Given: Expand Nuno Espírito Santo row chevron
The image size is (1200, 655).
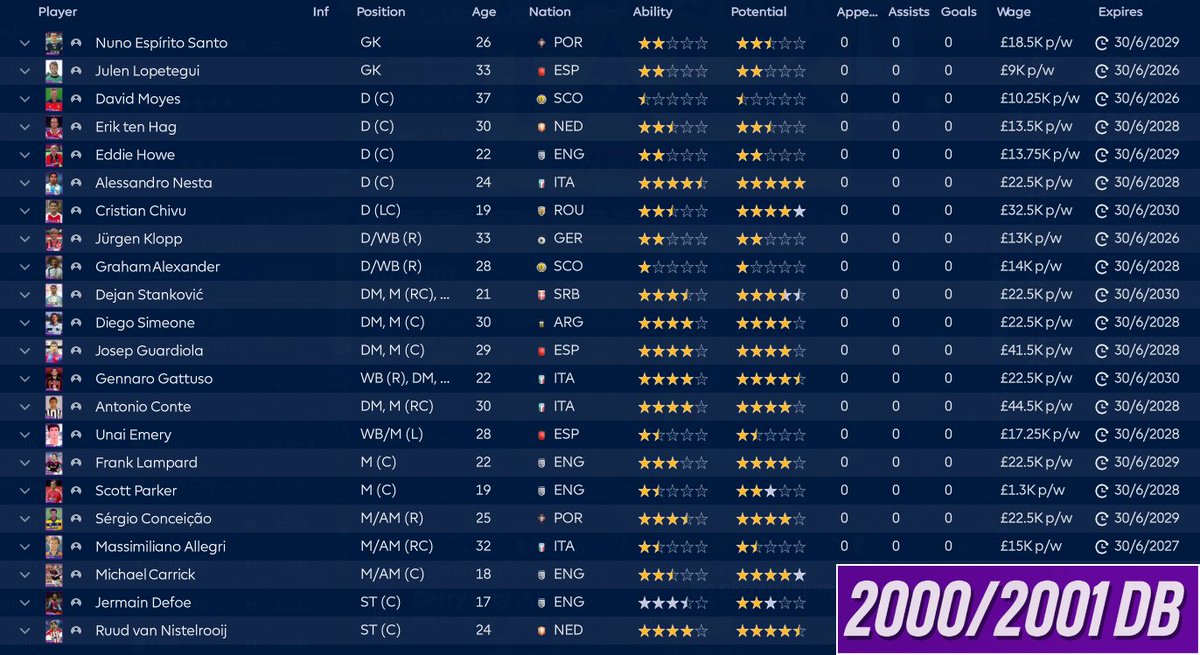Looking at the screenshot, I should point(24,43).
